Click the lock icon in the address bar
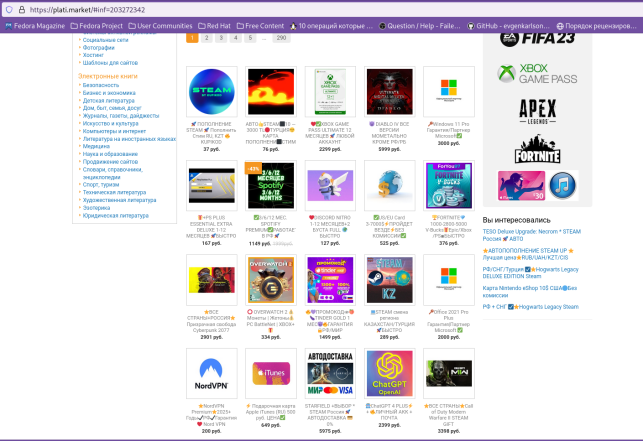 click(22, 9)
